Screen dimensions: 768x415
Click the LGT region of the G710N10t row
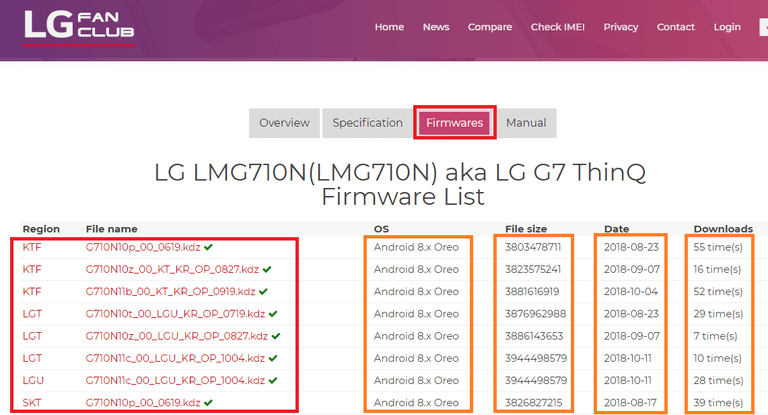point(32,314)
